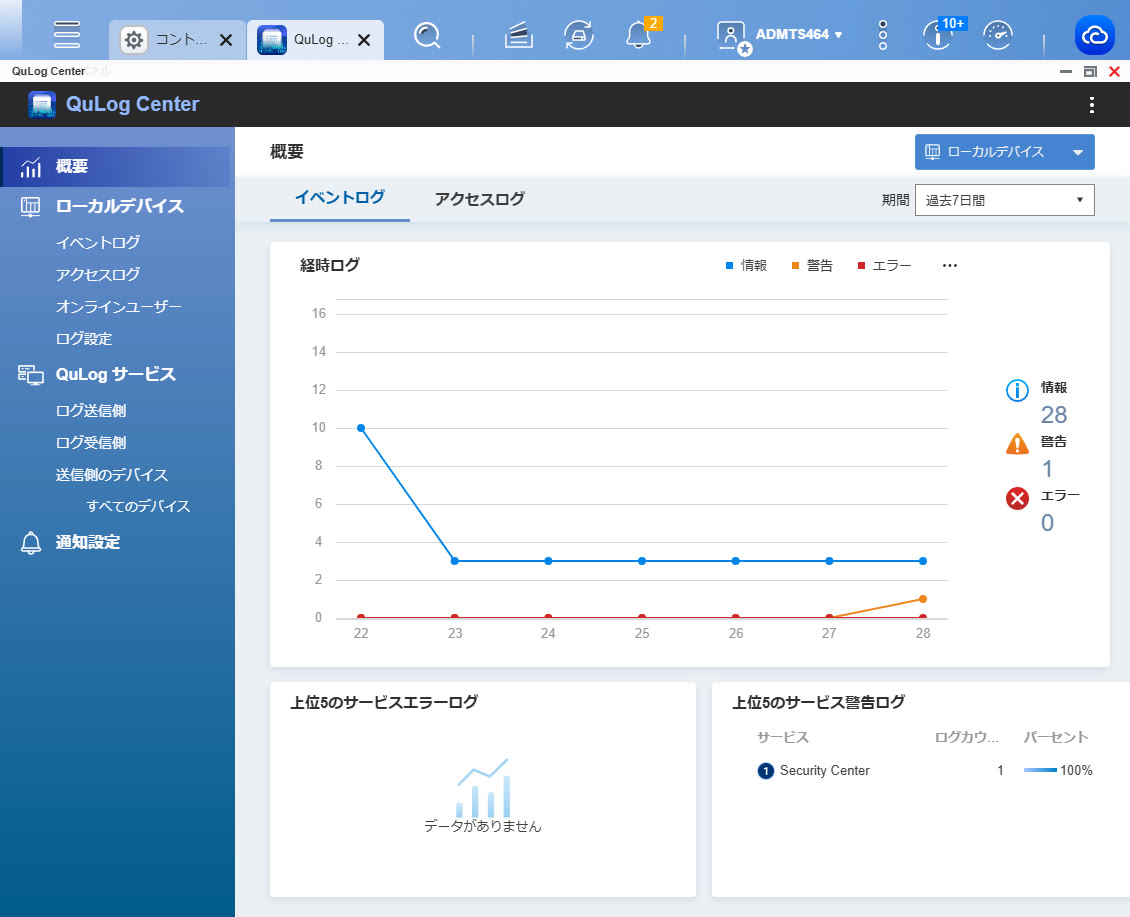Select ローカルデバイス section in sidebar

[x=120, y=207]
